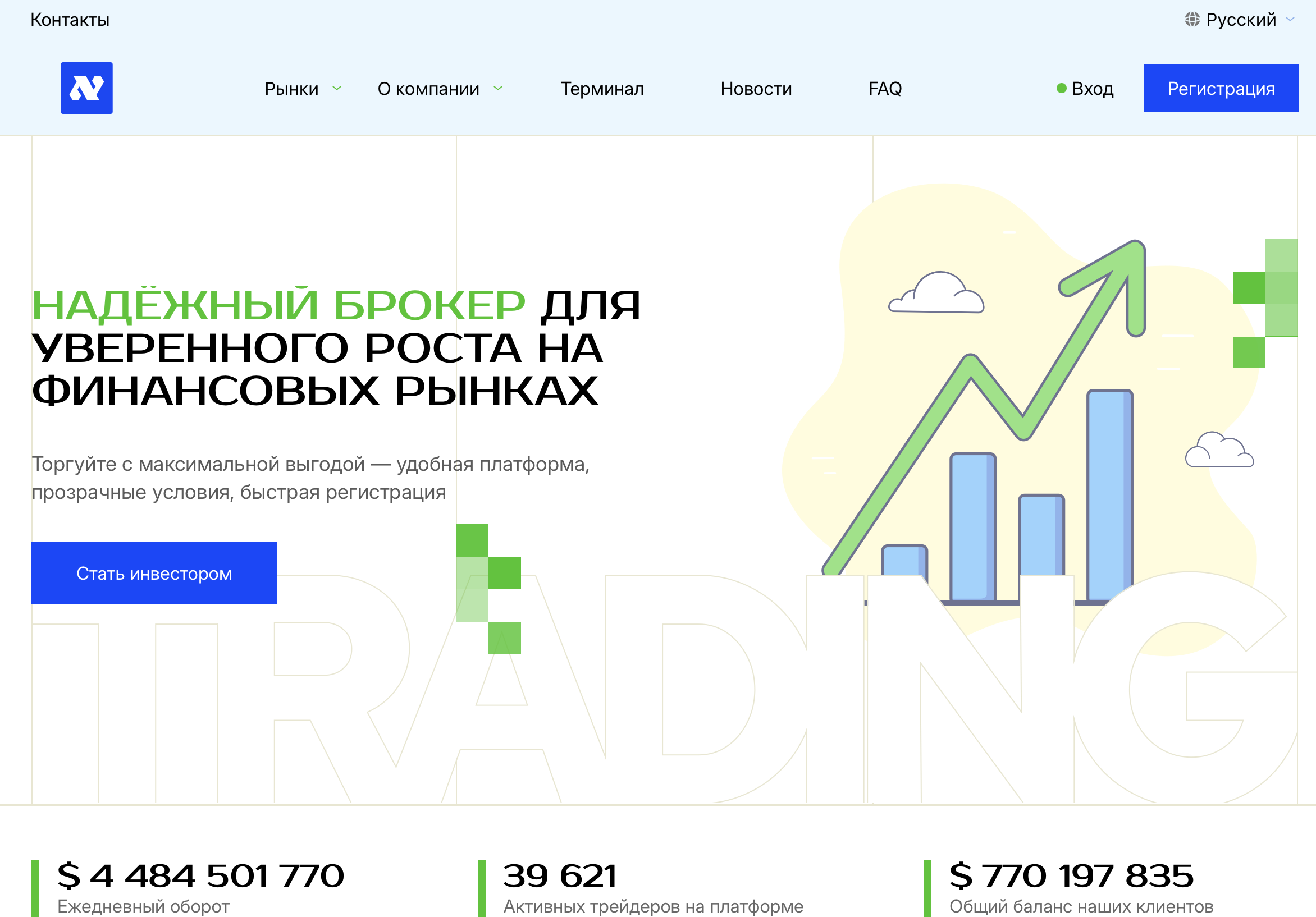1316x917 pixels.
Task: Click the $ 4 484 501 770 turnover figure
Action: [x=200, y=875]
